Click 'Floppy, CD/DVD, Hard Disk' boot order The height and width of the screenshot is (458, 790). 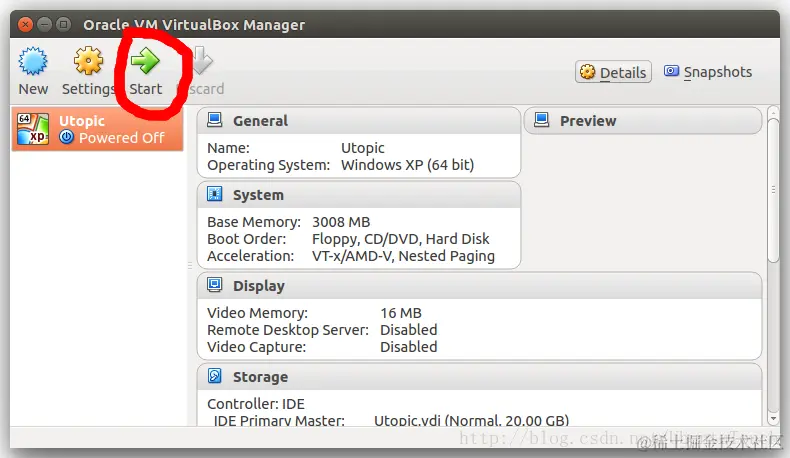(401, 239)
